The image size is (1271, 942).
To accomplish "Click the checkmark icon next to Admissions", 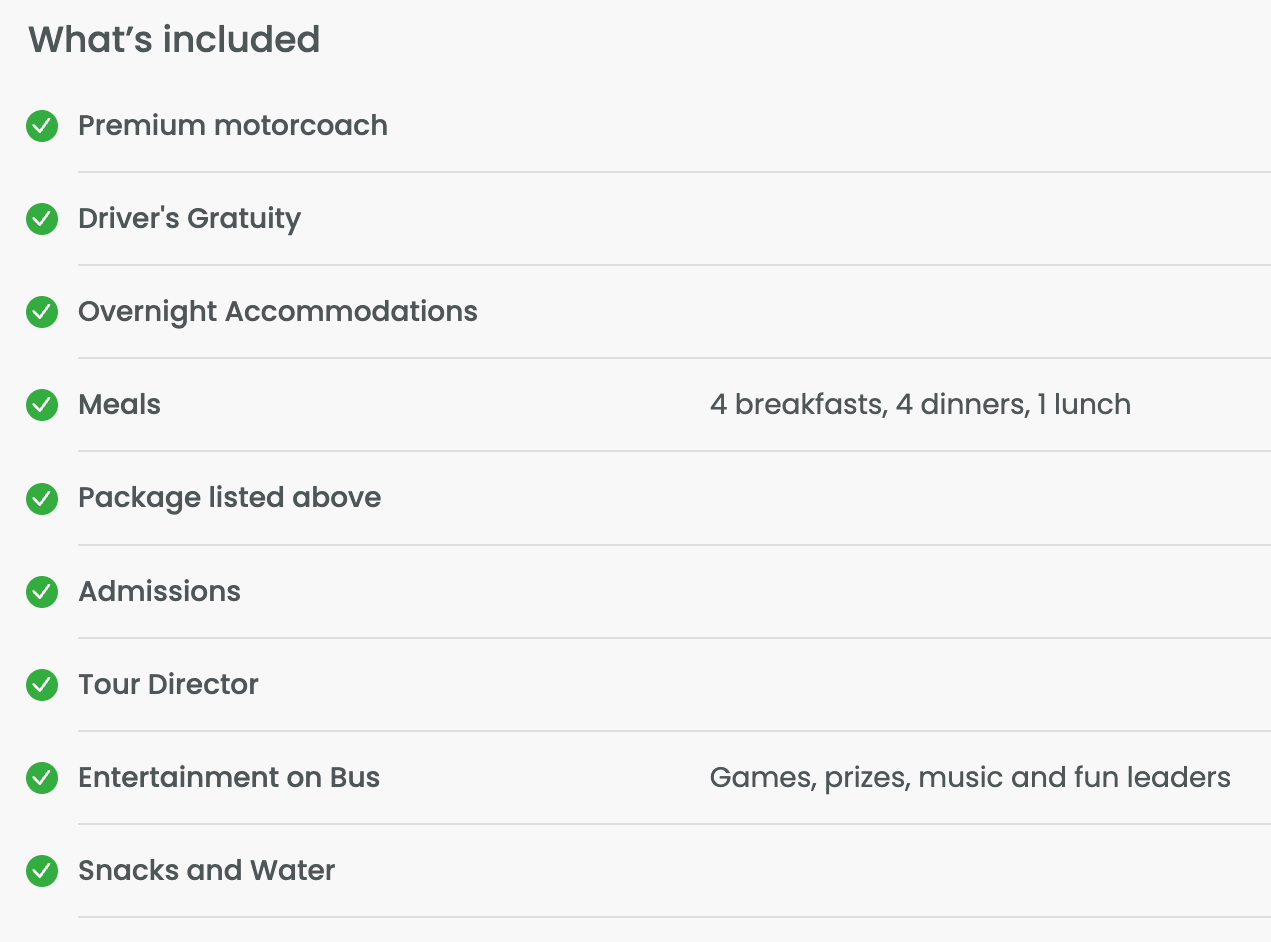I will click(42, 592).
